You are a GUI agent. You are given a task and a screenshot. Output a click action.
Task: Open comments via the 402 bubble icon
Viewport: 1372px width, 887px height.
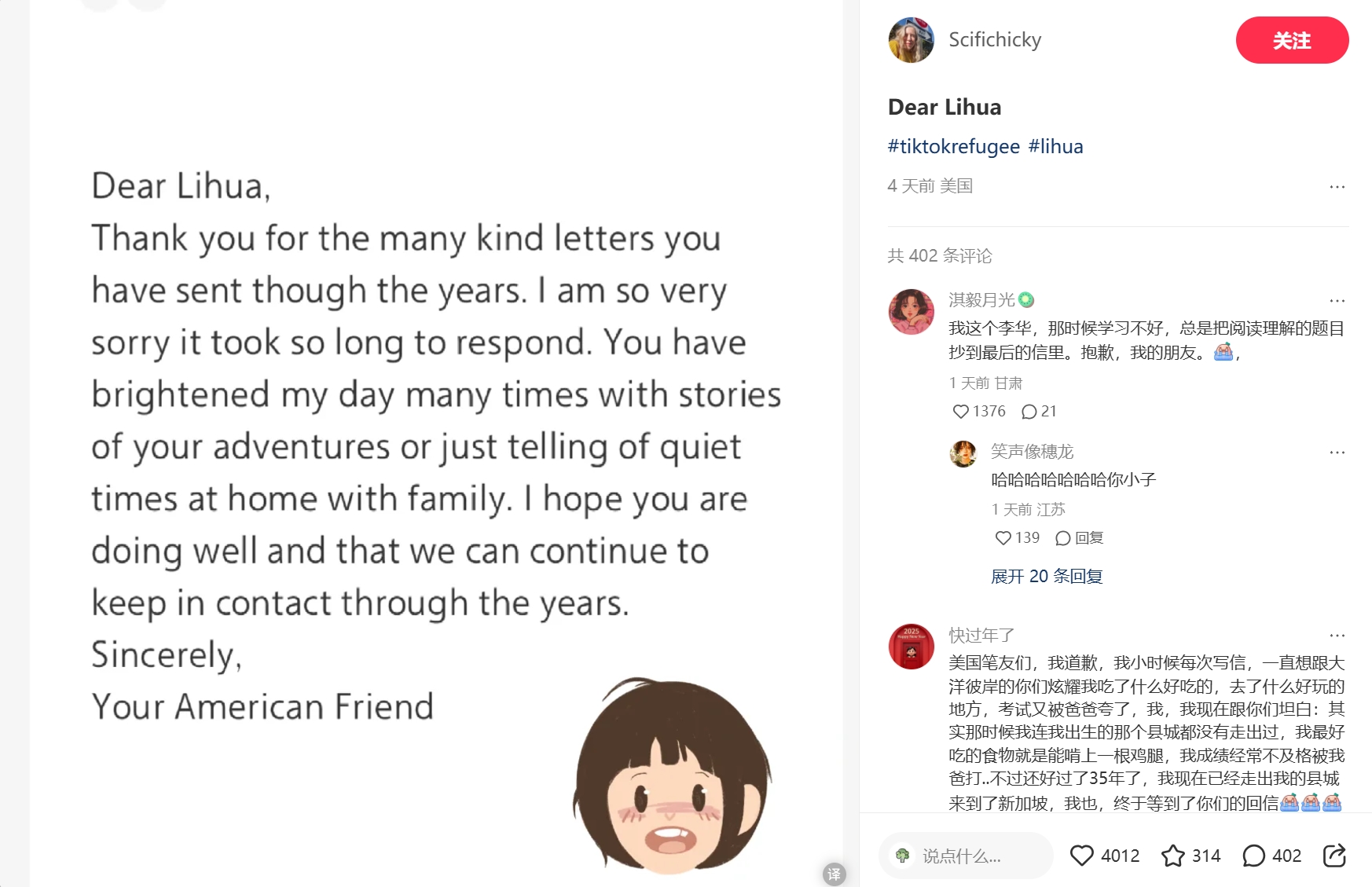point(1253,856)
